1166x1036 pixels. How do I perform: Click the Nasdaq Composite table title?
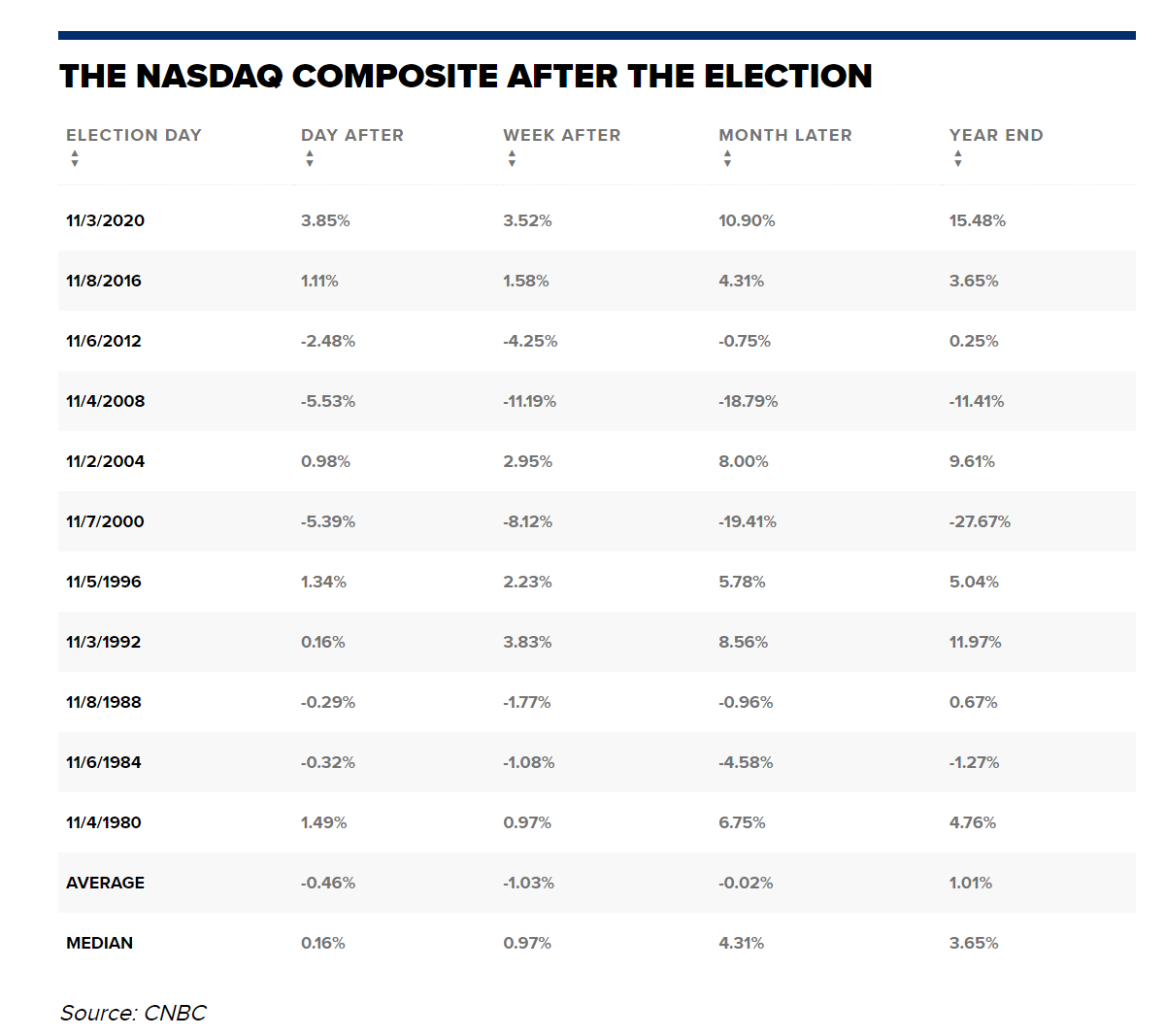(x=465, y=76)
